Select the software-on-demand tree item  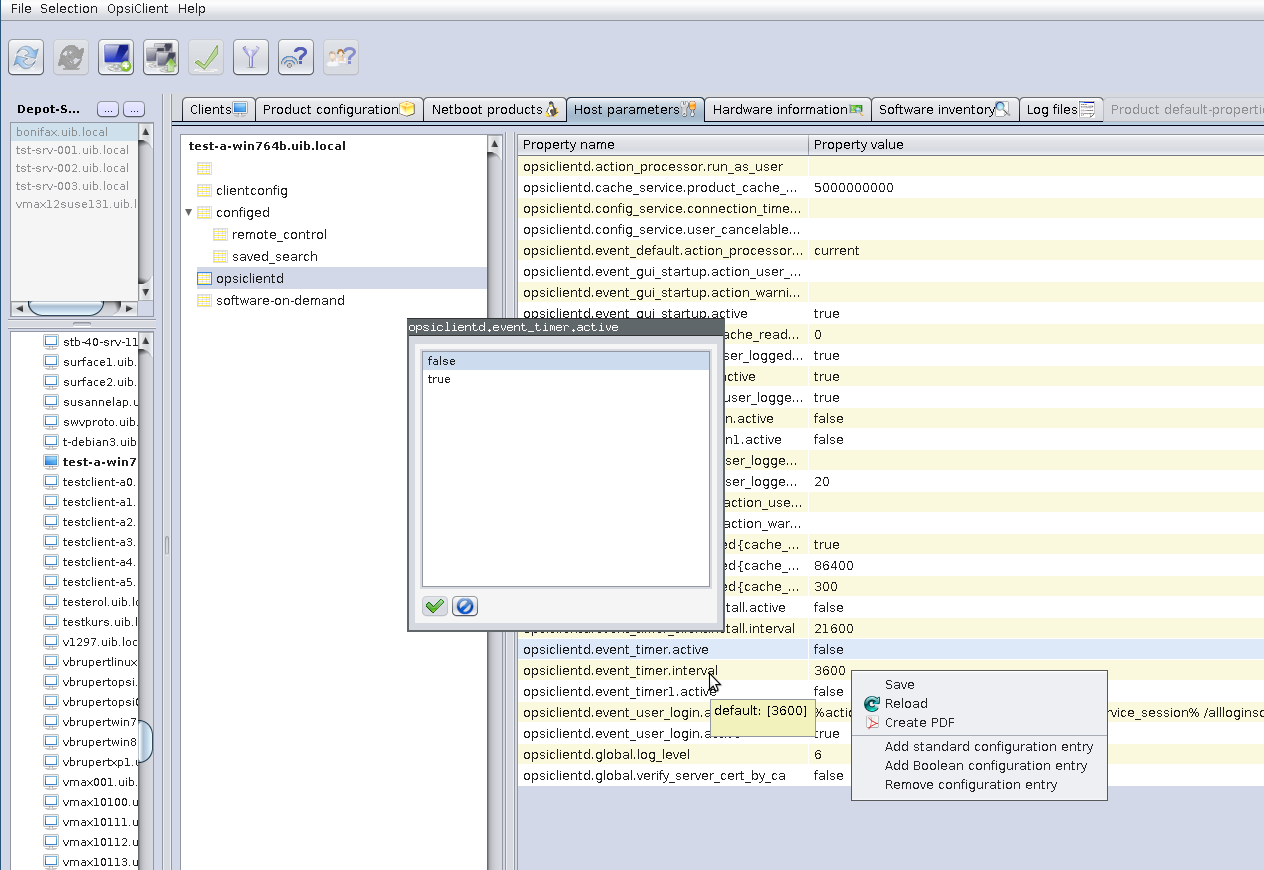click(280, 301)
